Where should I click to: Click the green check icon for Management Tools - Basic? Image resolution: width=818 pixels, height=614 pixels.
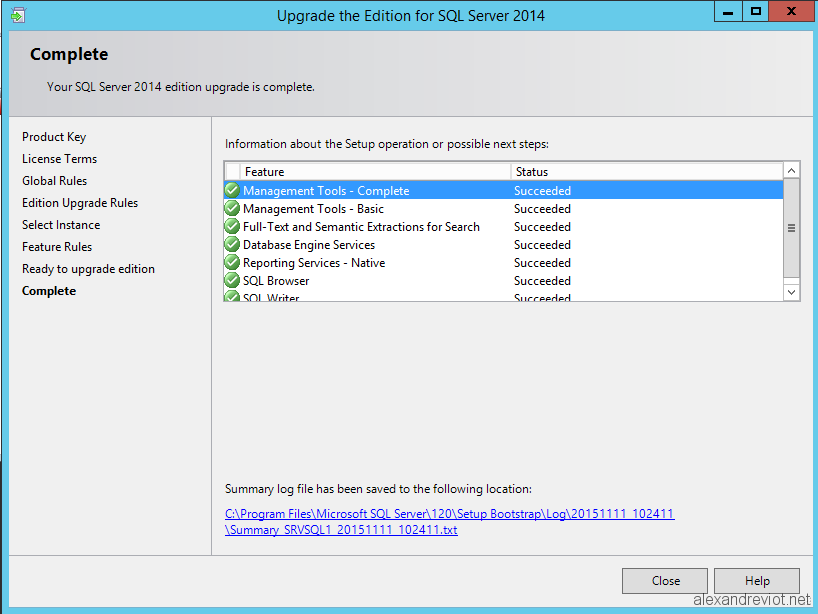tap(232, 209)
